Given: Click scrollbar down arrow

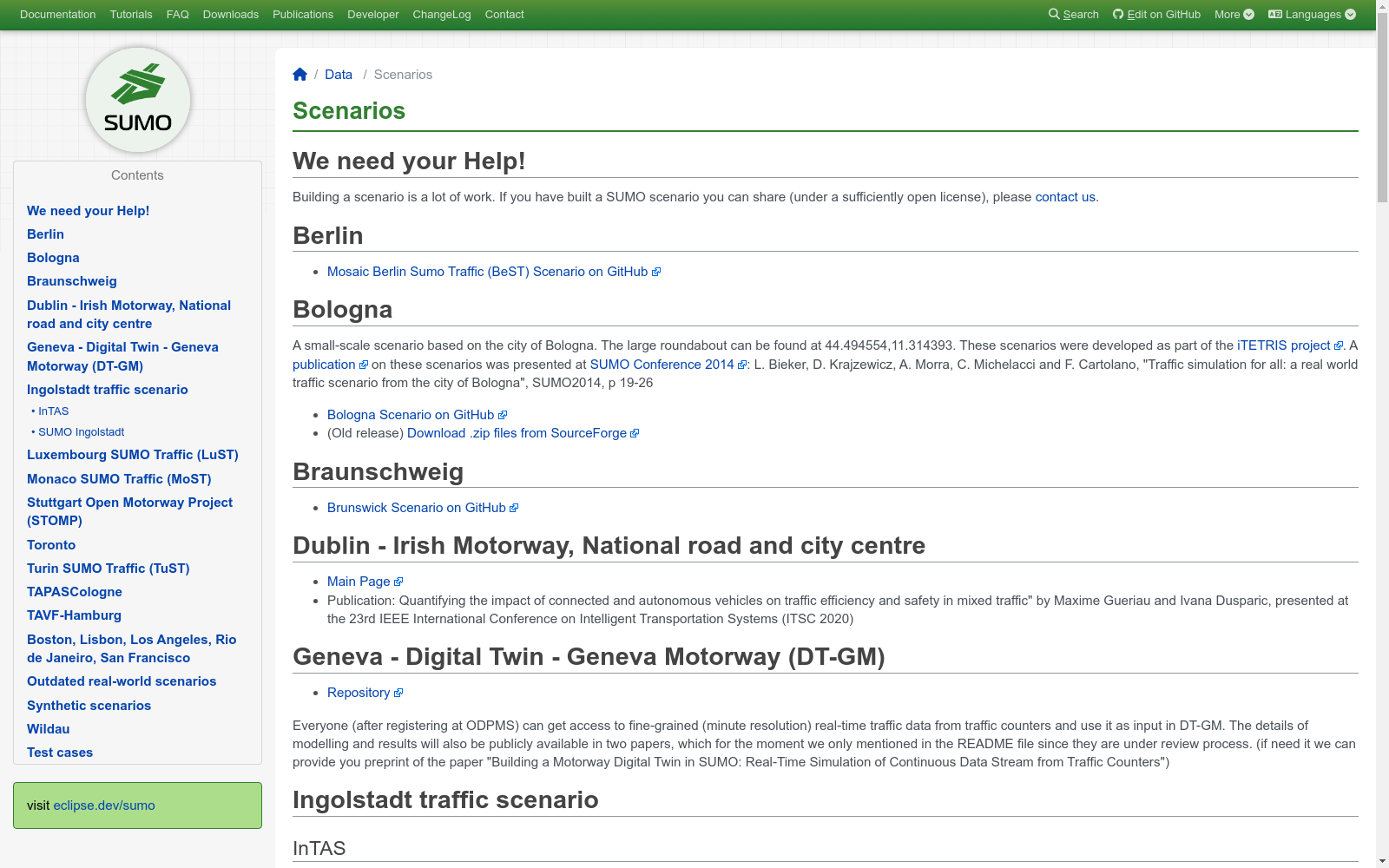Looking at the screenshot, I should coord(1382,861).
